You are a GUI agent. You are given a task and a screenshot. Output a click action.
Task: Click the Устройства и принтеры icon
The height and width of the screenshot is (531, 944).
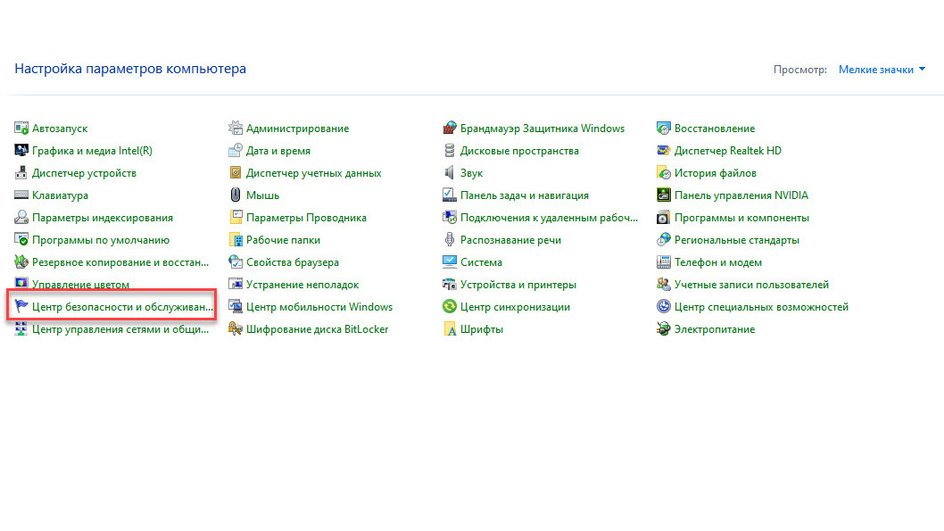pyautogui.click(x=450, y=284)
